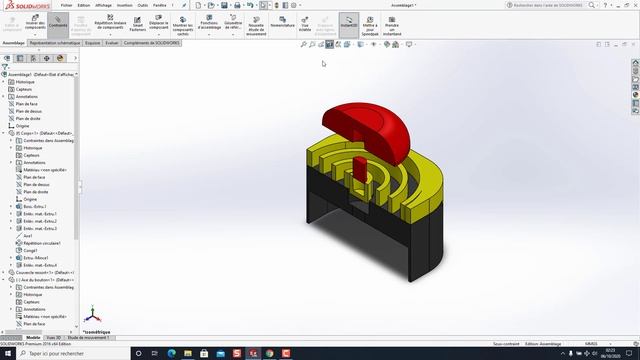Open the Windows Start menu
Viewport: 640px width, 360px height.
8,353
